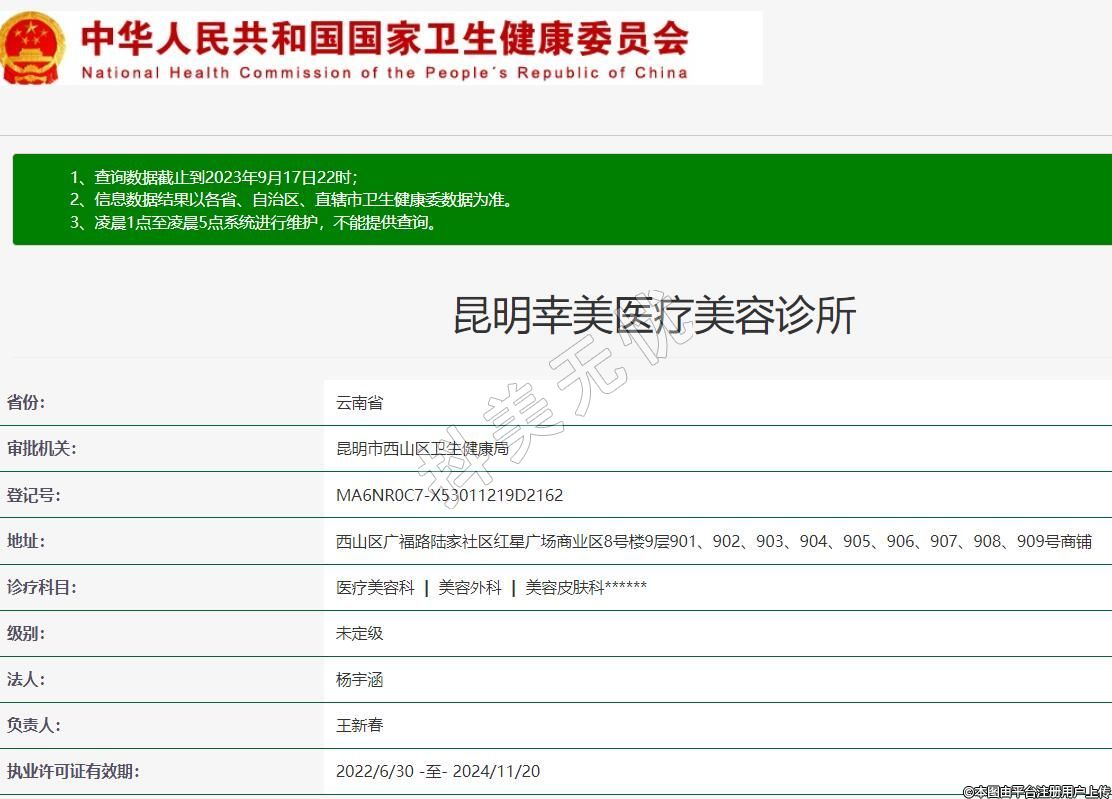The width and height of the screenshot is (1112, 799).
Task: Click the clinic name heading 昆明幸美医疗美容诊所
Action: tap(654, 315)
